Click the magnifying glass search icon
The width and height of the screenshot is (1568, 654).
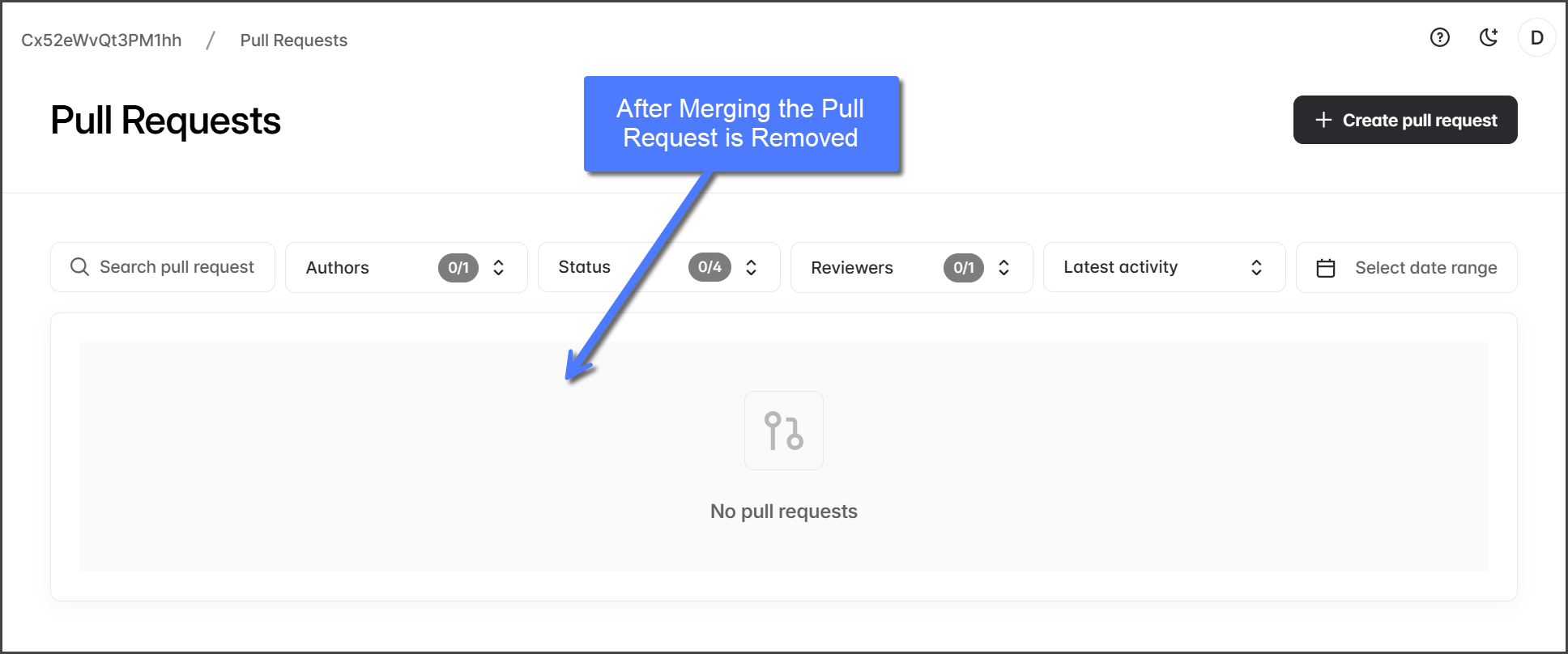[79, 267]
